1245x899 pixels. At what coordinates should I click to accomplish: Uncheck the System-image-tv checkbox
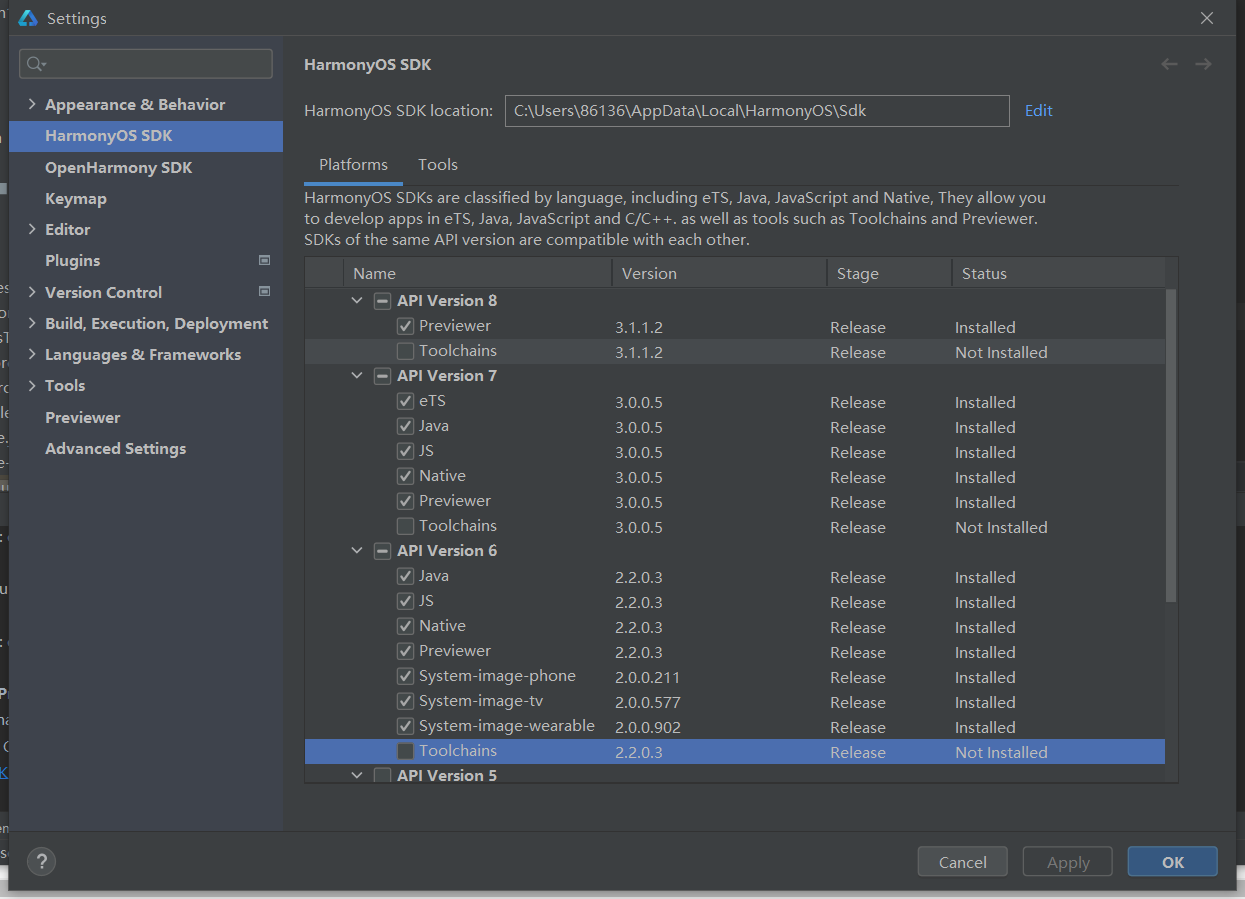coord(405,701)
